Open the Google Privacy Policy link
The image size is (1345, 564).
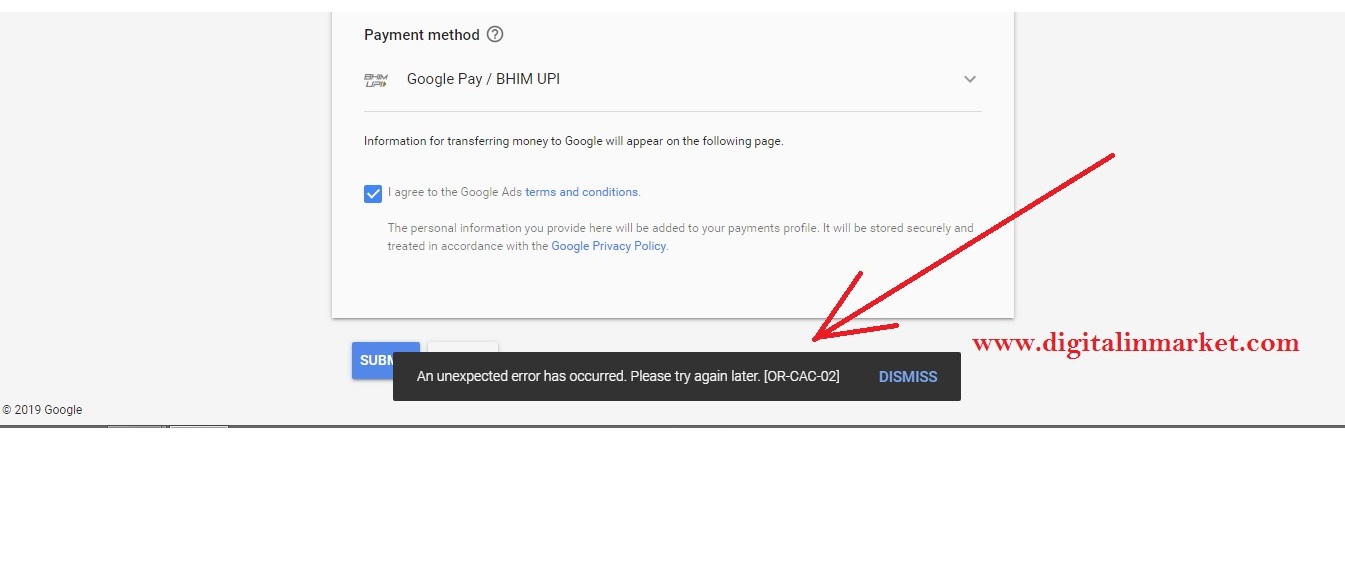pos(609,246)
